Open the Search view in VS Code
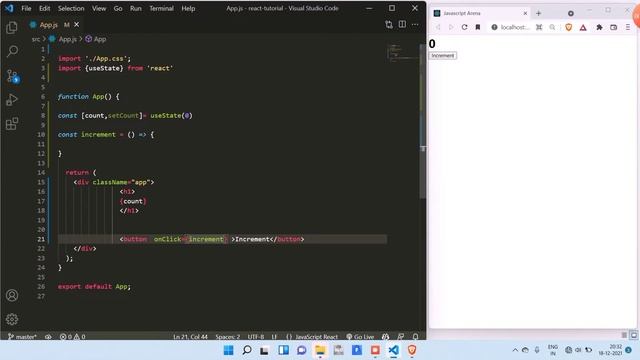 (12, 51)
